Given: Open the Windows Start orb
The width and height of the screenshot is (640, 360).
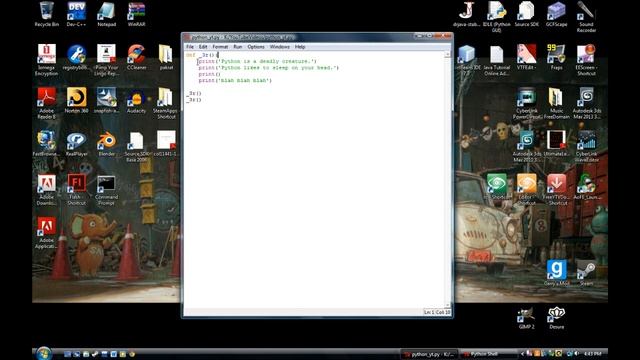Looking at the screenshot, I should click(x=44, y=353).
